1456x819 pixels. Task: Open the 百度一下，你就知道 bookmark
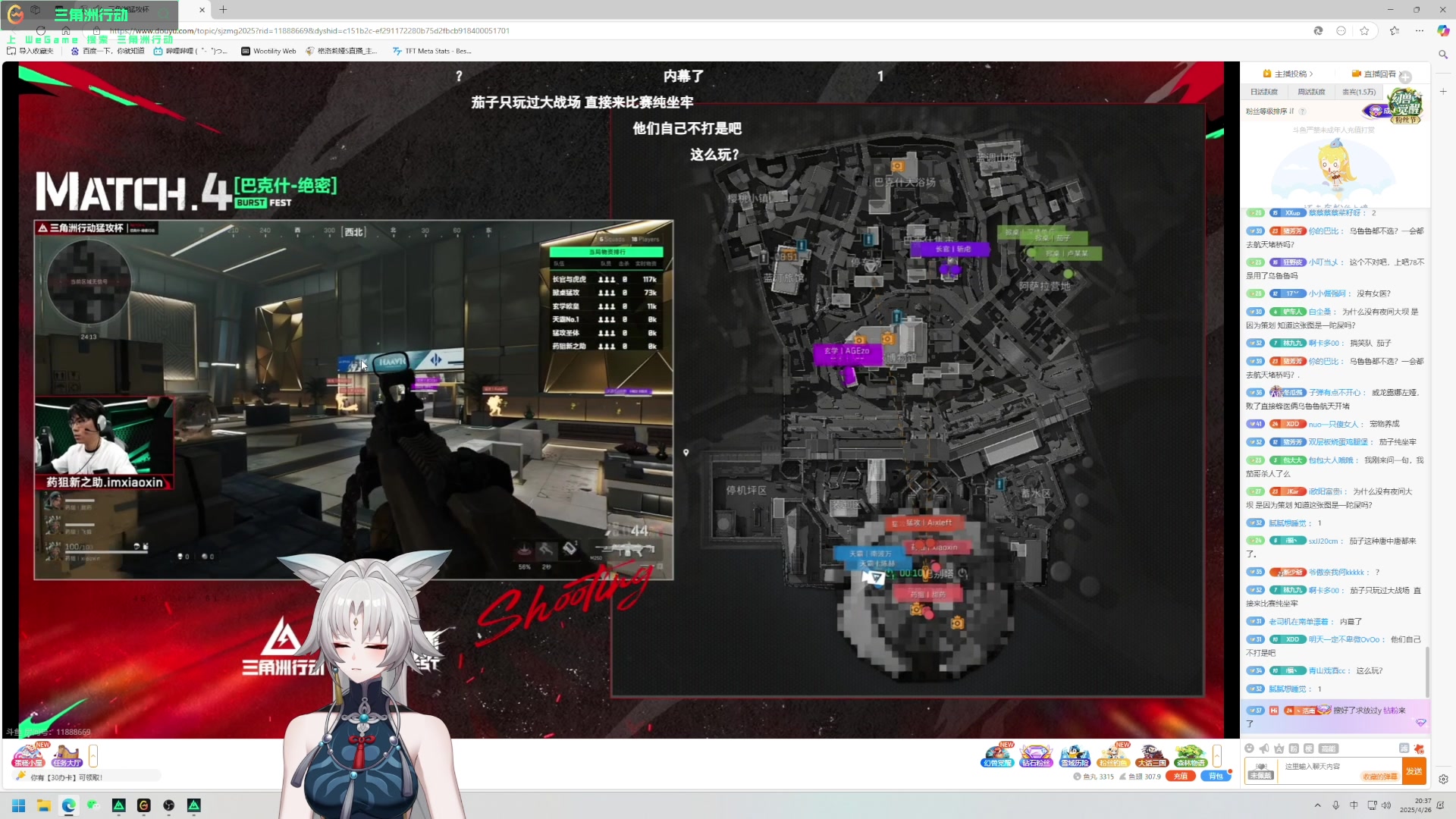click(108, 52)
